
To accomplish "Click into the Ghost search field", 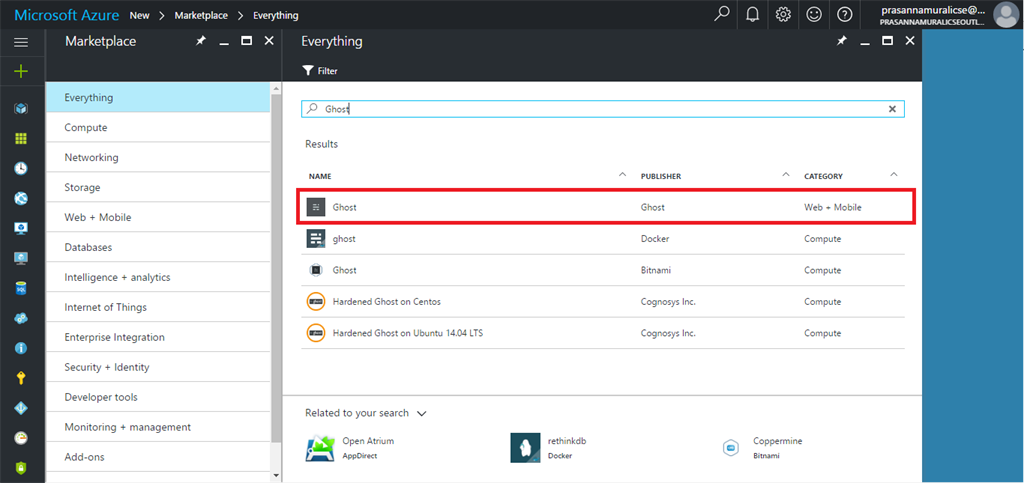I will [x=600, y=109].
